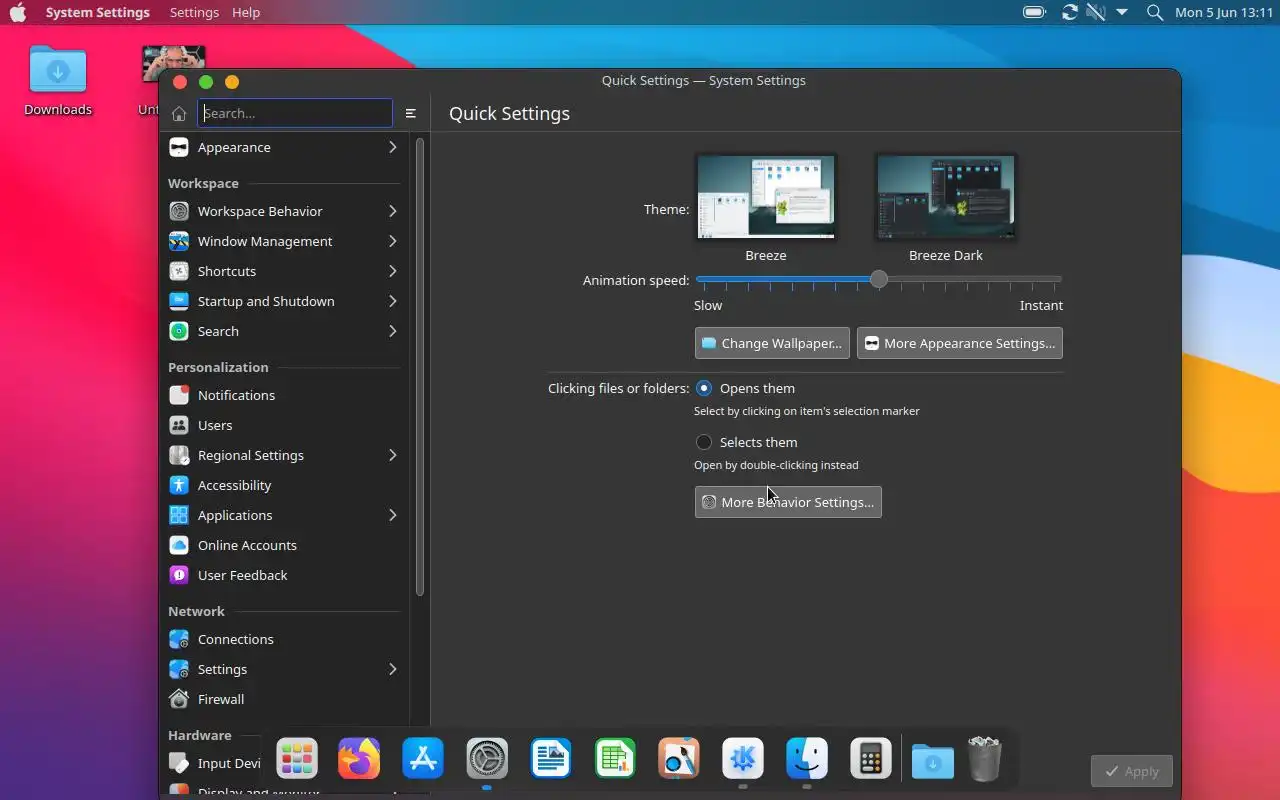
Task: Click the Online Accounts cloud icon
Action: (179, 545)
